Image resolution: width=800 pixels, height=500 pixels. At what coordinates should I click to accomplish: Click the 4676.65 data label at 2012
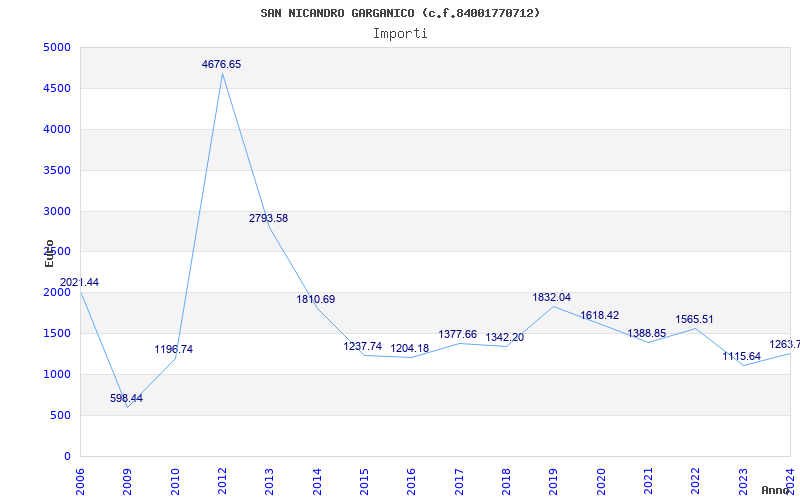221,64
